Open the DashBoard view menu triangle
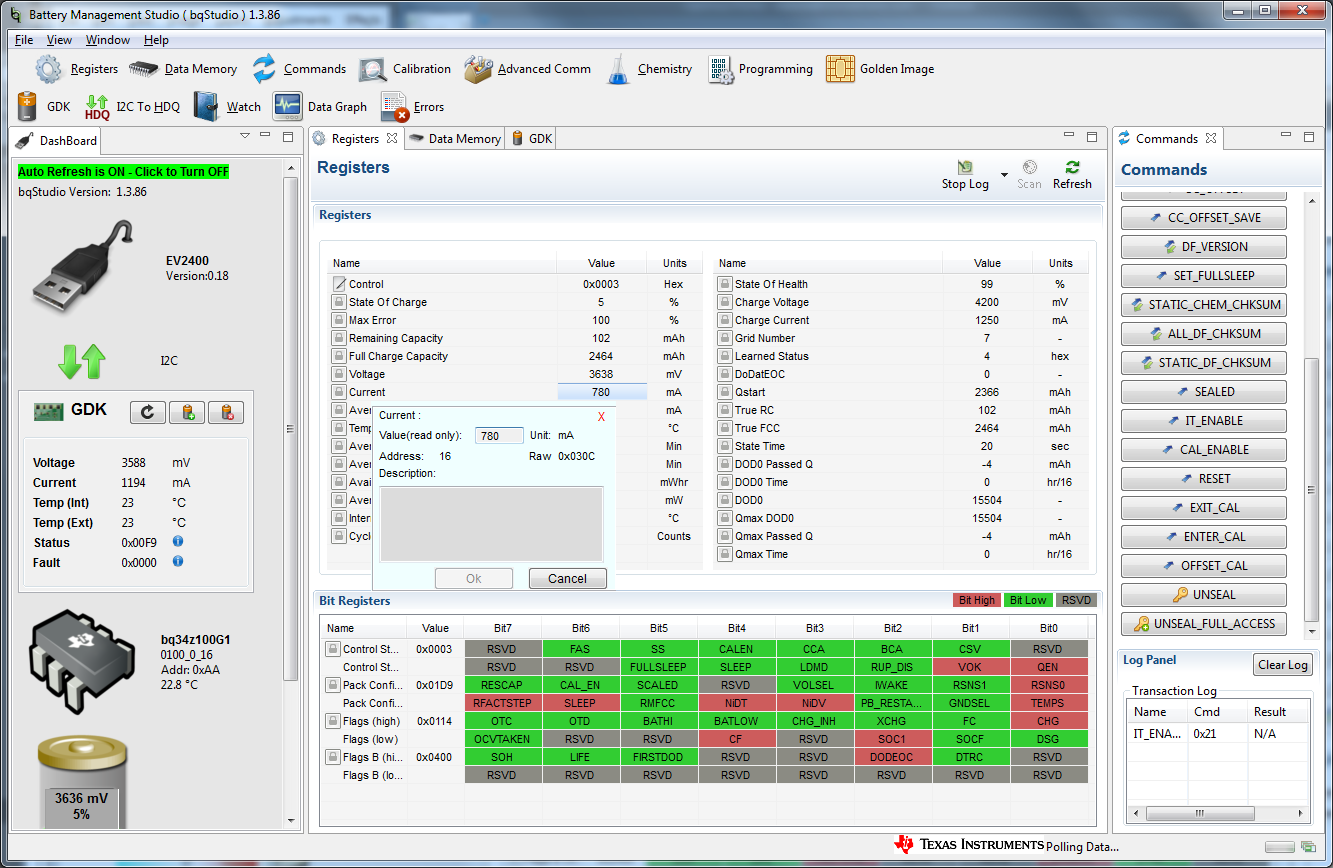1333x868 pixels. pos(245,135)
